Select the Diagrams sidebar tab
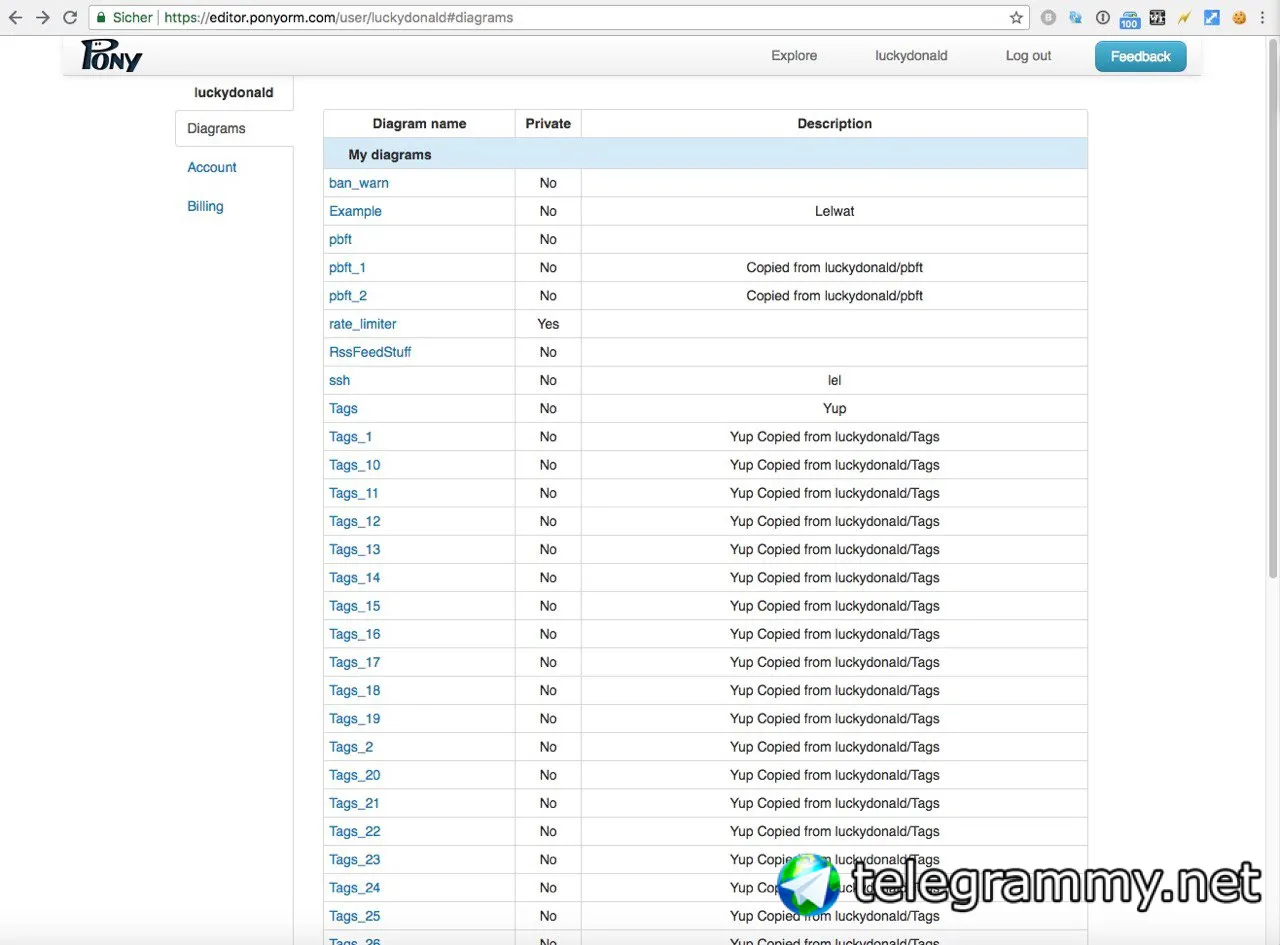Screen dimensions: 1280x945 [x=234, y=129]
